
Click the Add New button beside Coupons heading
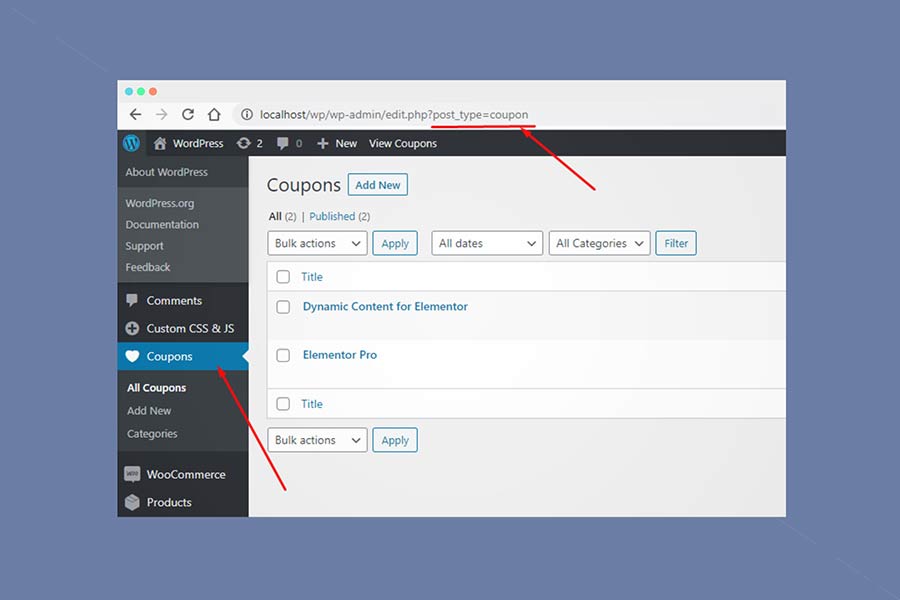[377, 185]
